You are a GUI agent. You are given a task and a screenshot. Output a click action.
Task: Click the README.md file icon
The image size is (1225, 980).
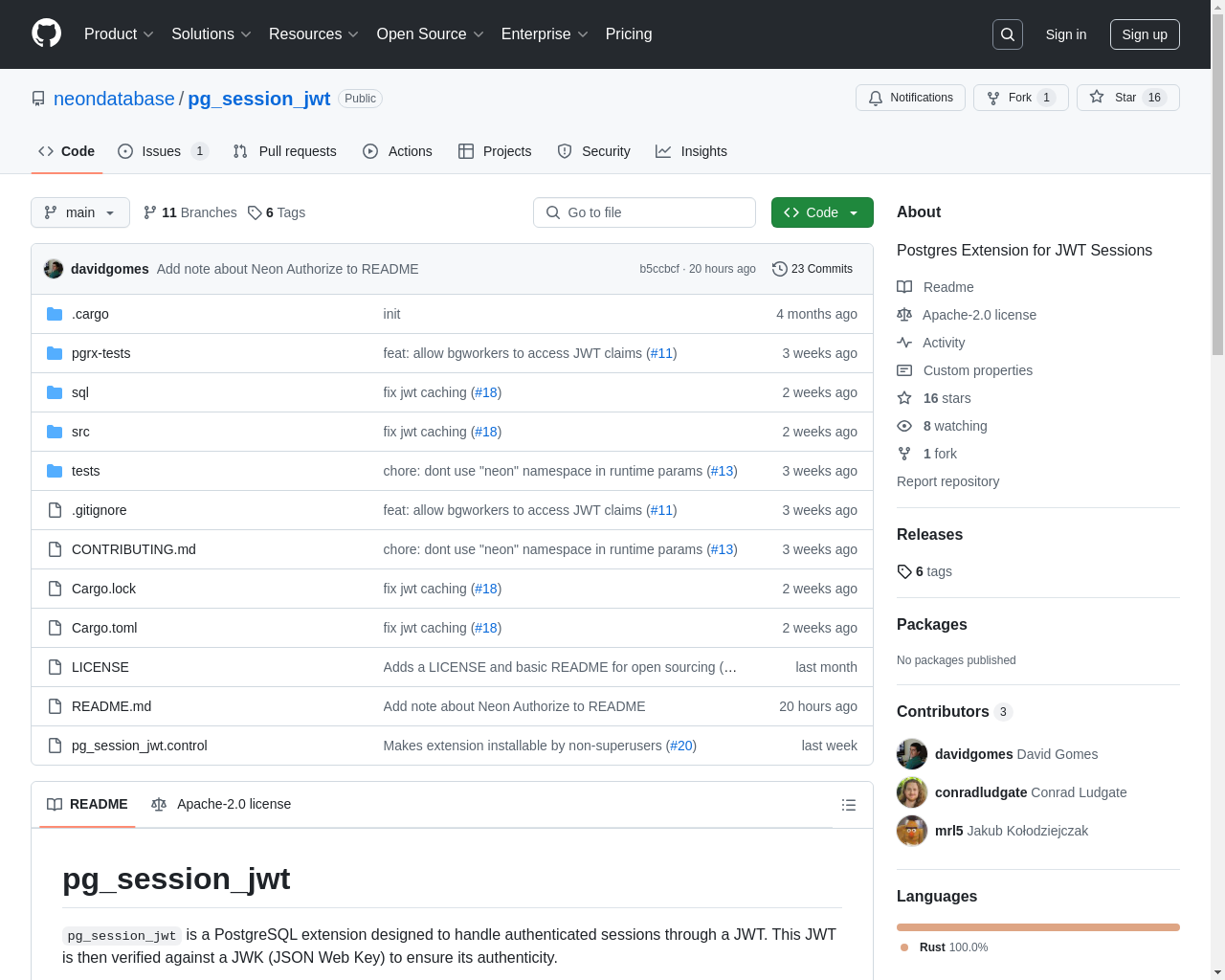point(55,706)
